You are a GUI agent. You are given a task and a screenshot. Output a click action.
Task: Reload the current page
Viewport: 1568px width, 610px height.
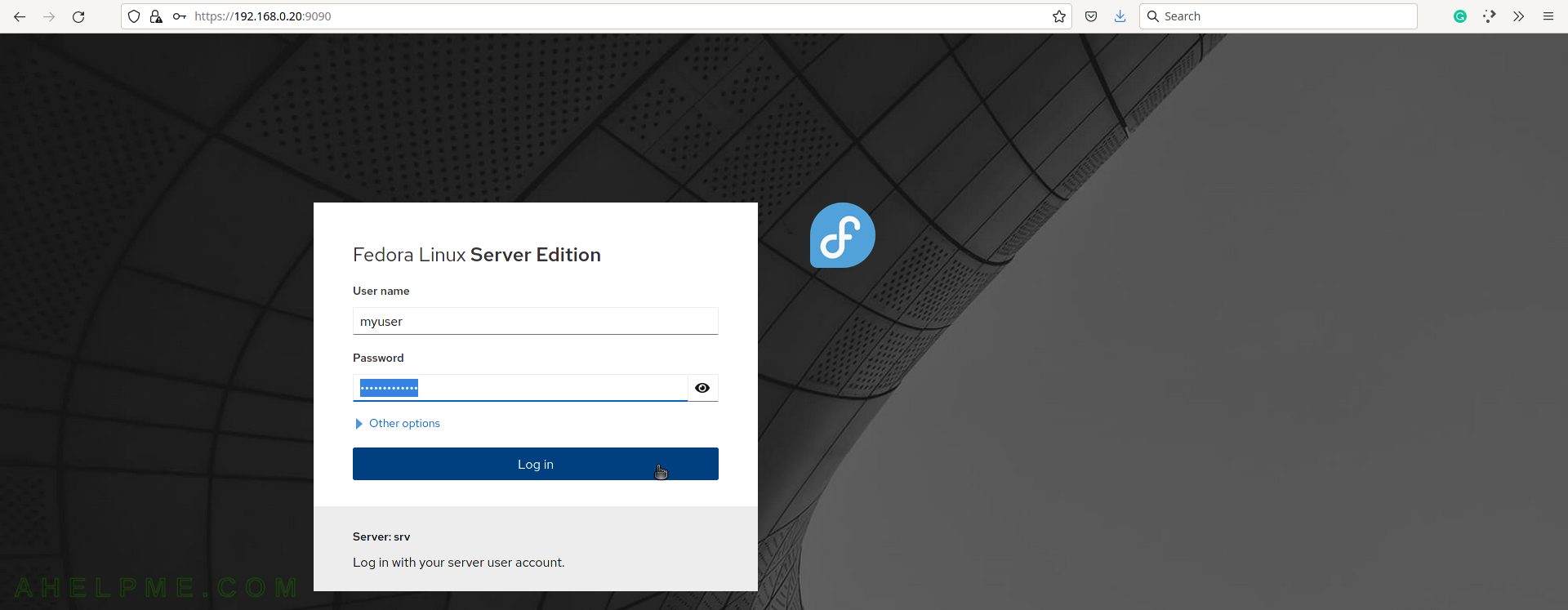point(78,16)
